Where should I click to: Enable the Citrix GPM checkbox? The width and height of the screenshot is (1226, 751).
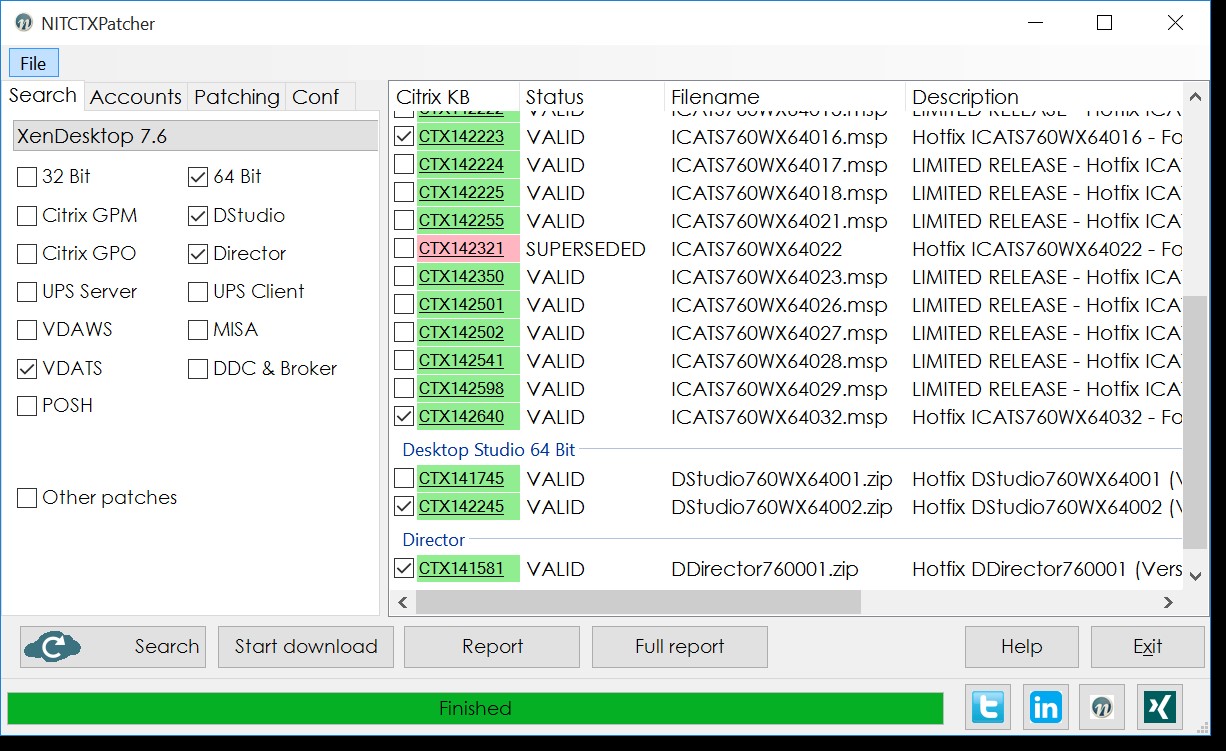(27, 216)
